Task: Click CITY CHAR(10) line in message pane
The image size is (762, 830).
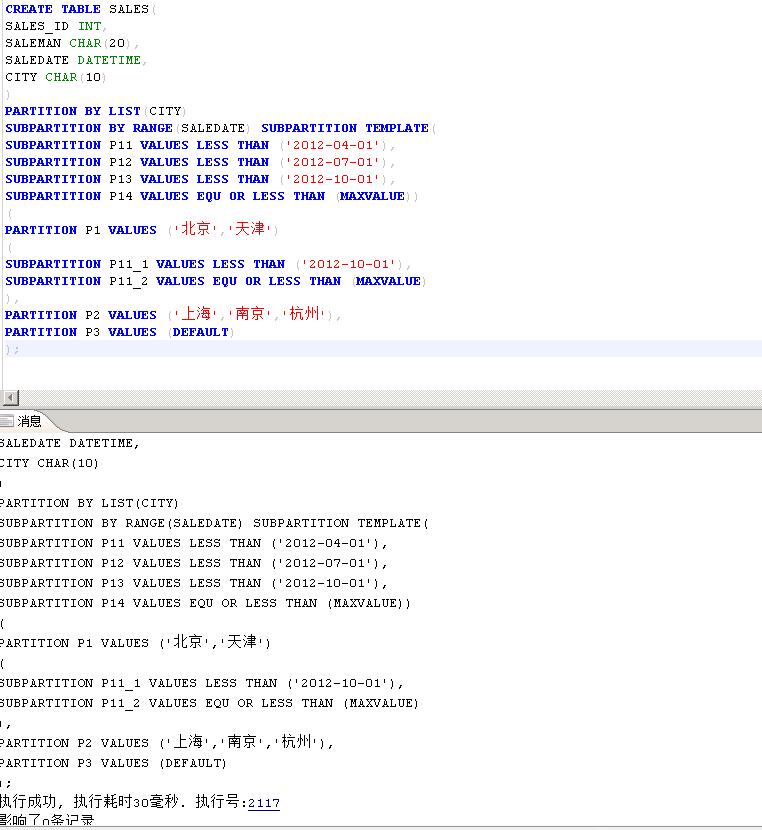Action: point(49,463)
